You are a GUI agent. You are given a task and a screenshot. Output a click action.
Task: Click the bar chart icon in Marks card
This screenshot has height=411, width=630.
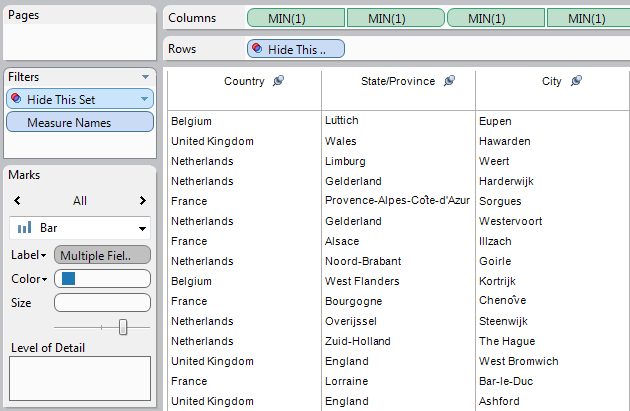click(x=24, y=228)
